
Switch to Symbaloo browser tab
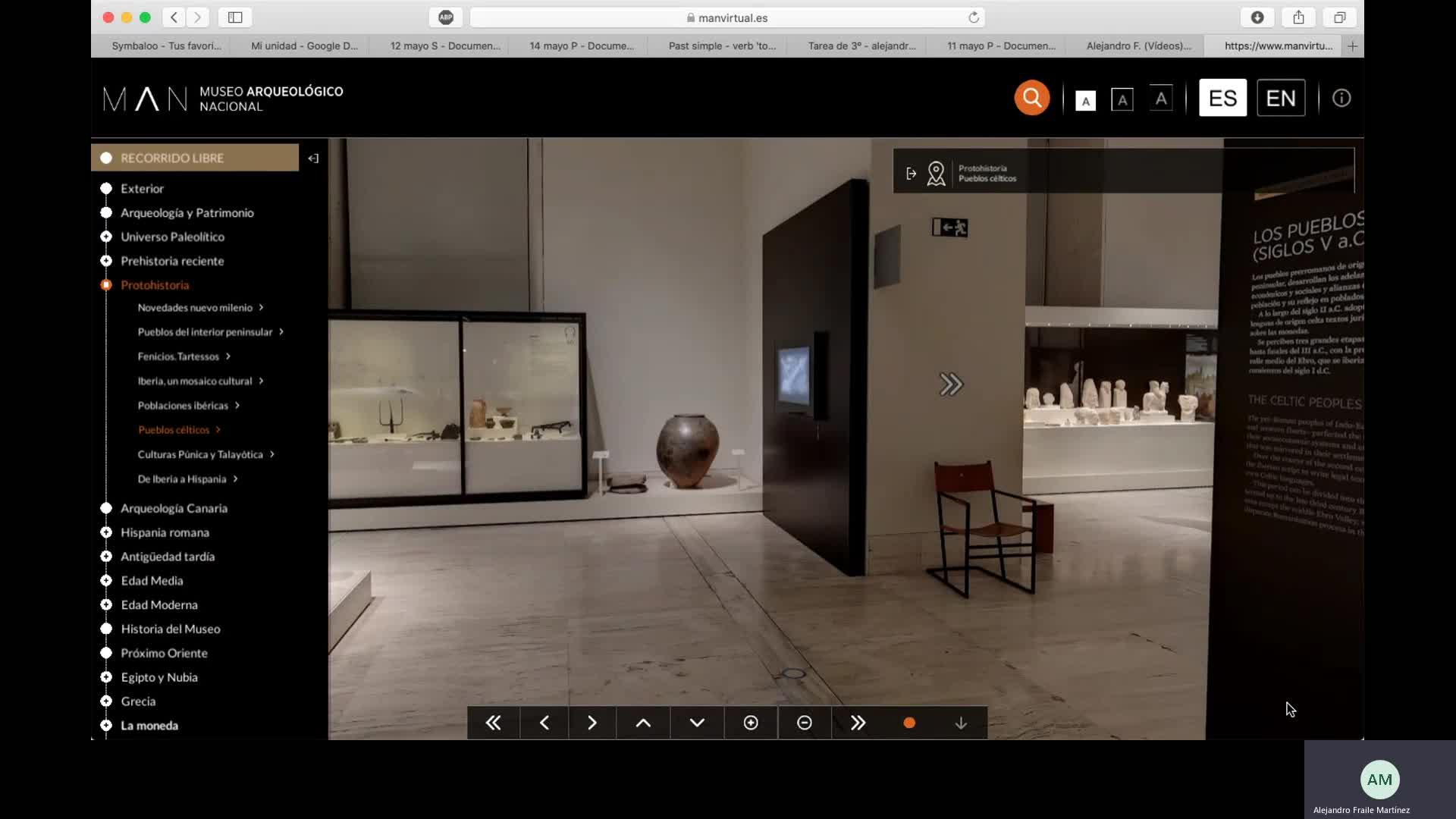[166, 45]
